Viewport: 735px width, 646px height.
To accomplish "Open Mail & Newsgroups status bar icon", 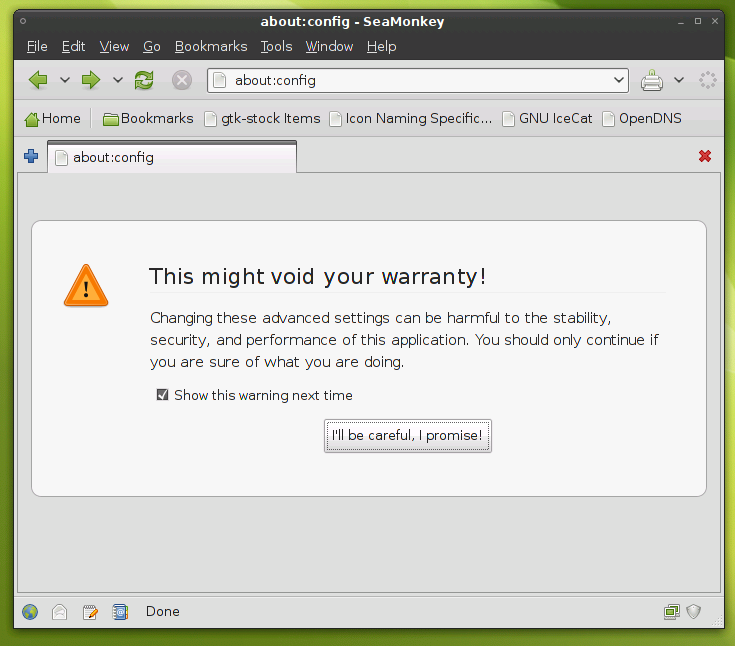I will [x=60, y=612].
